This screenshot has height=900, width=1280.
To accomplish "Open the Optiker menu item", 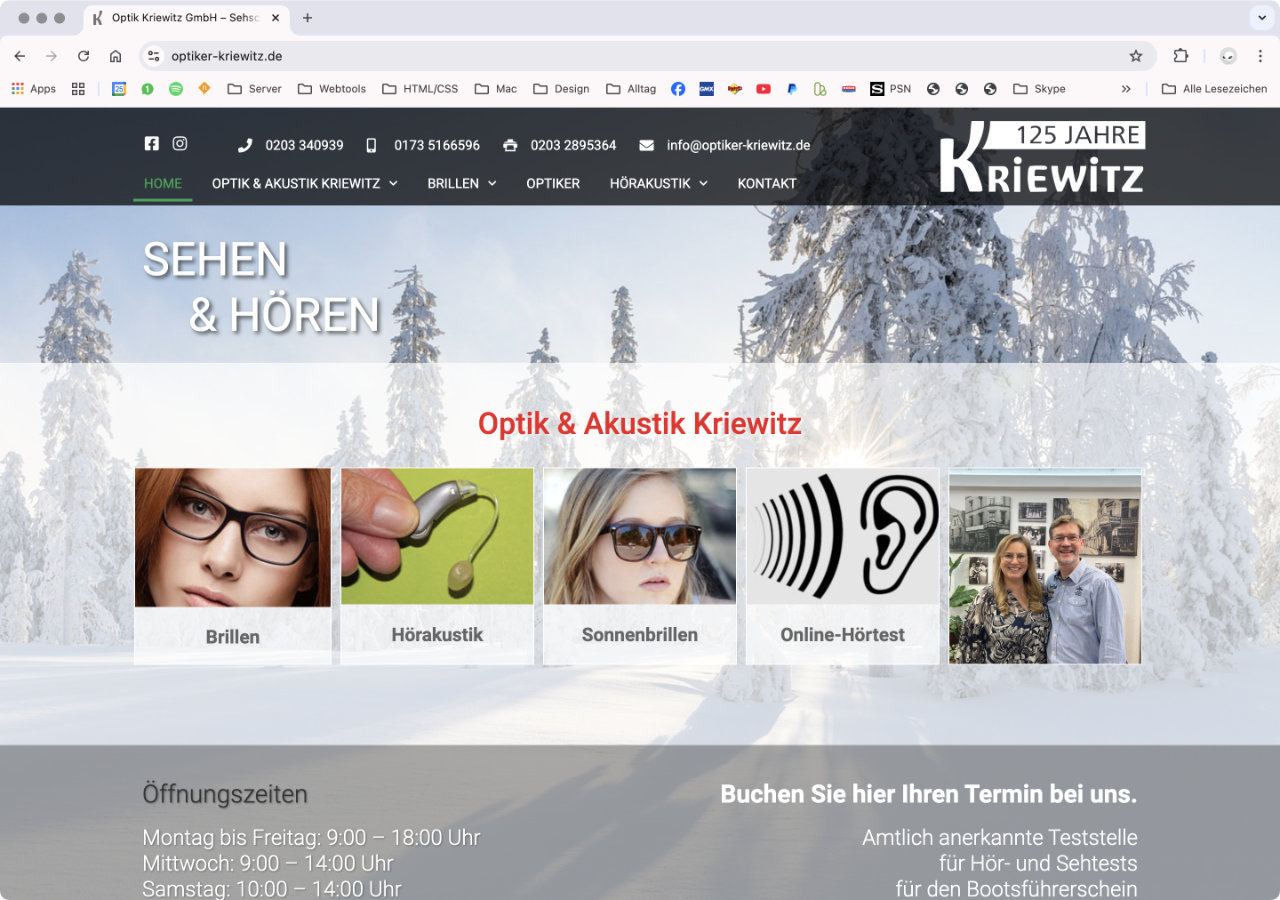I will coord(553,183).
